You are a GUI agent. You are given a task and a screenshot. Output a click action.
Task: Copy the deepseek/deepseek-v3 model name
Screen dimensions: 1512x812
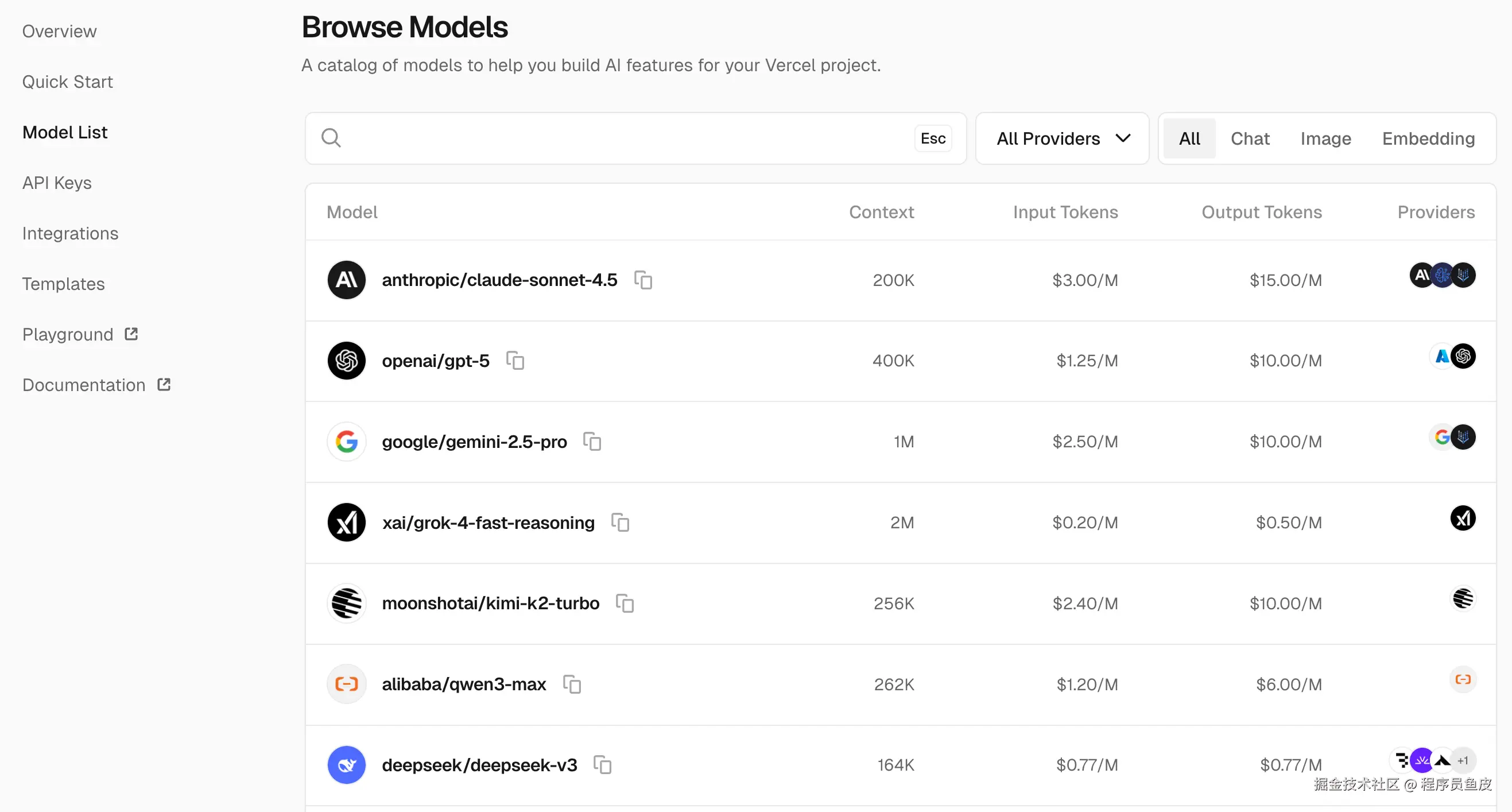[x=603, y=765]
